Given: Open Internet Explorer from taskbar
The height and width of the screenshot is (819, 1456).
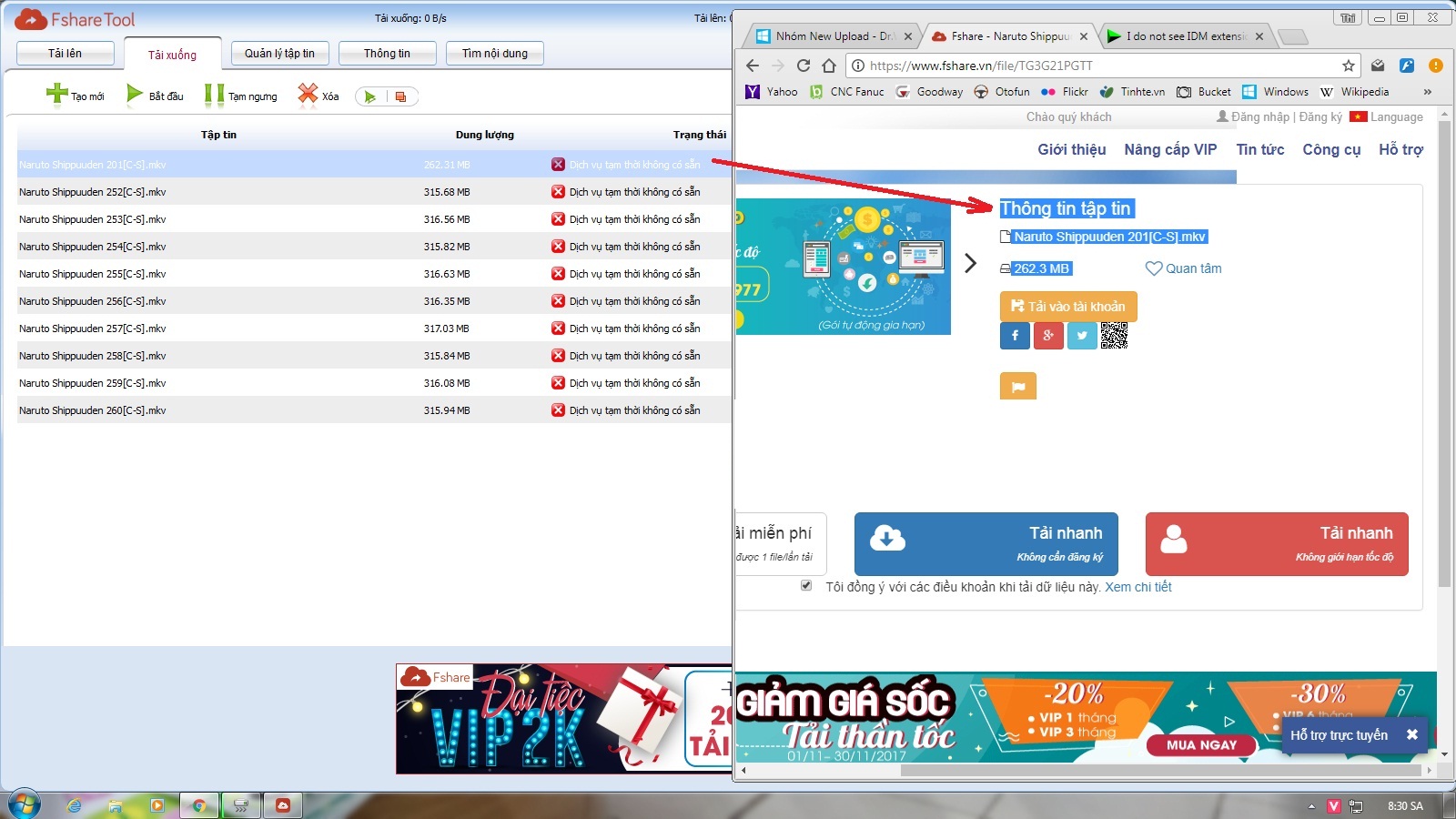Looking at the screenshot, I should [75, 805].
